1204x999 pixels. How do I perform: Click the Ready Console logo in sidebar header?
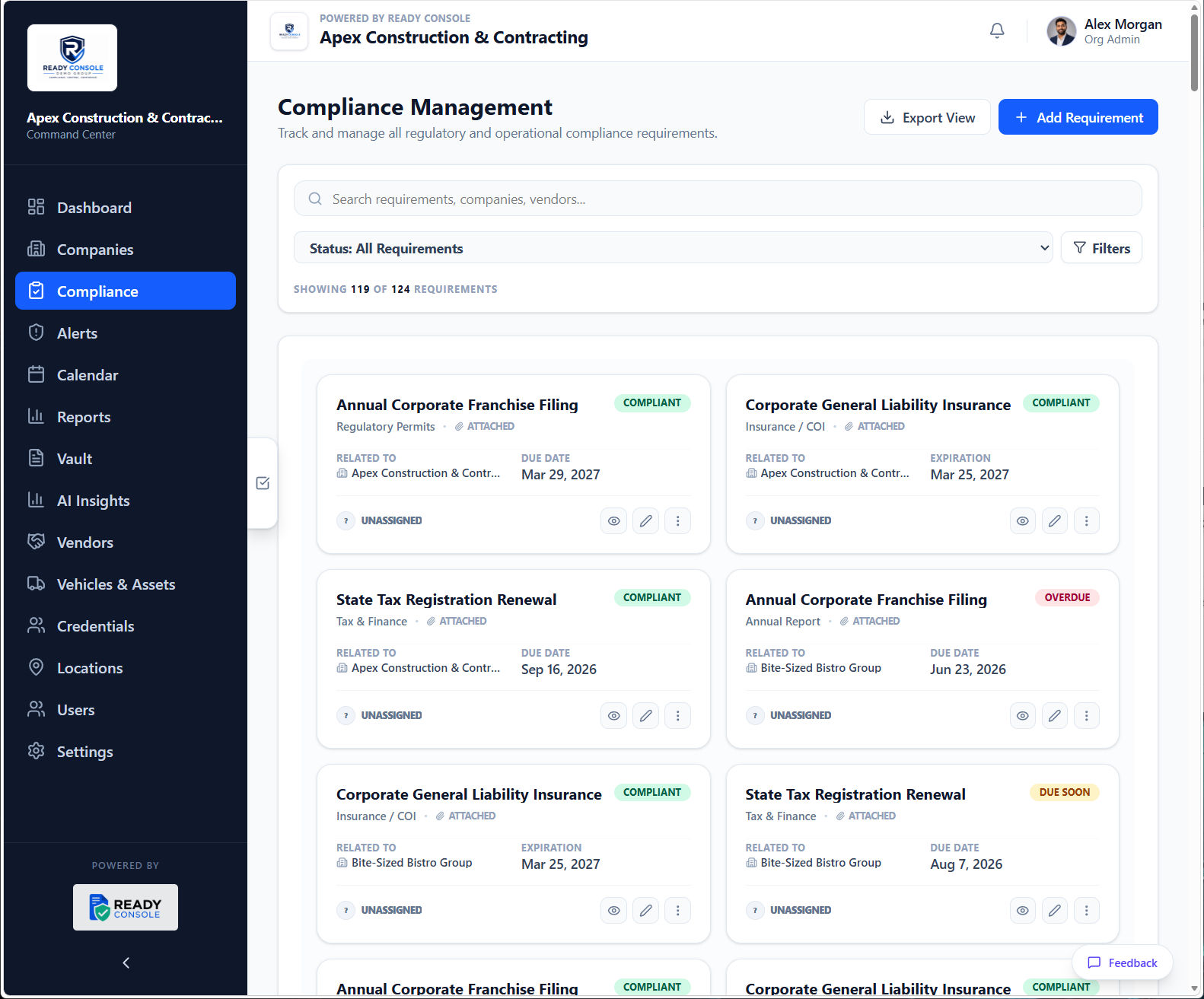72,58
